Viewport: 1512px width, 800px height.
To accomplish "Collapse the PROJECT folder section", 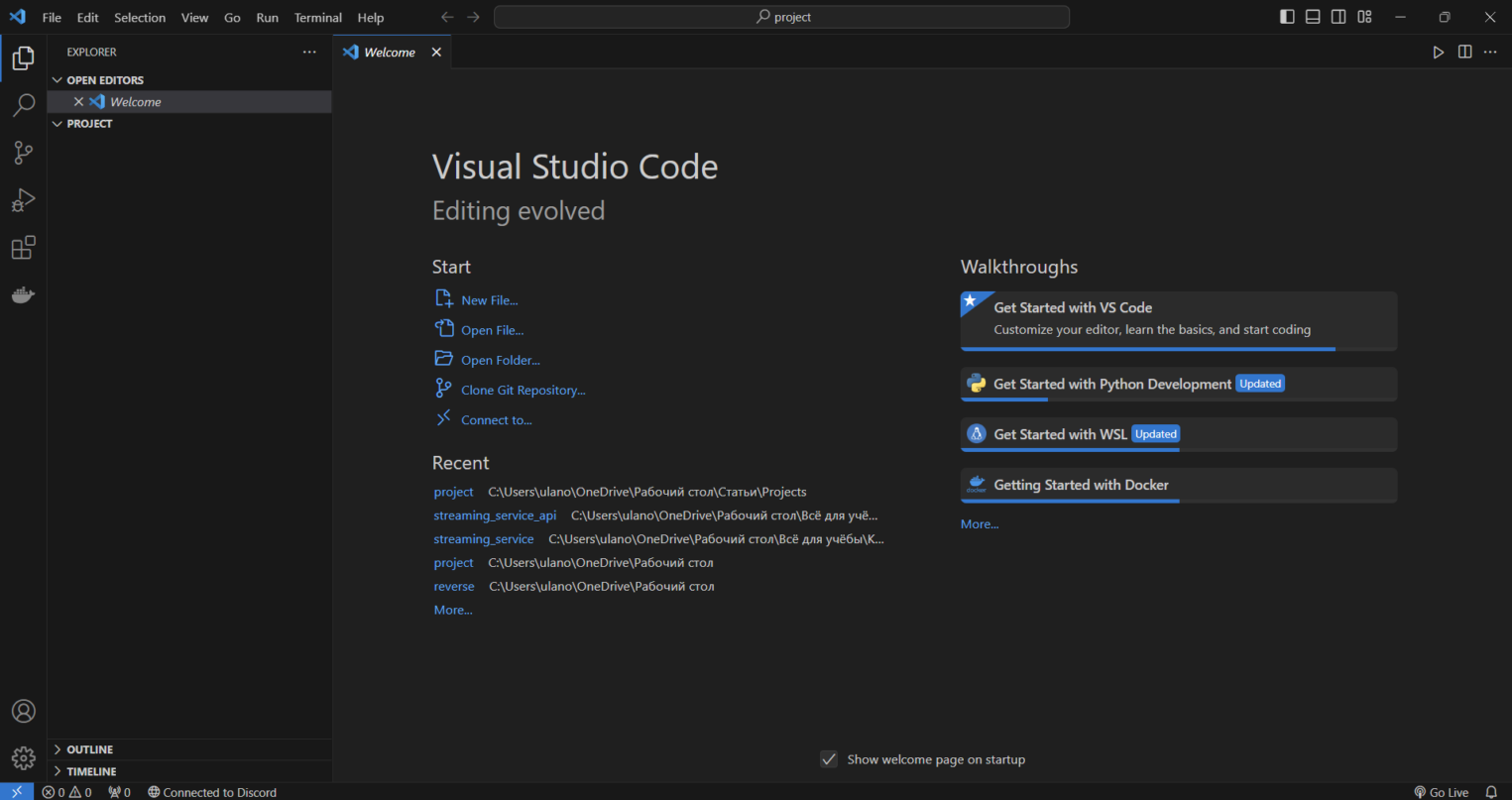I will pyautogui.click(x=188, y=124).
